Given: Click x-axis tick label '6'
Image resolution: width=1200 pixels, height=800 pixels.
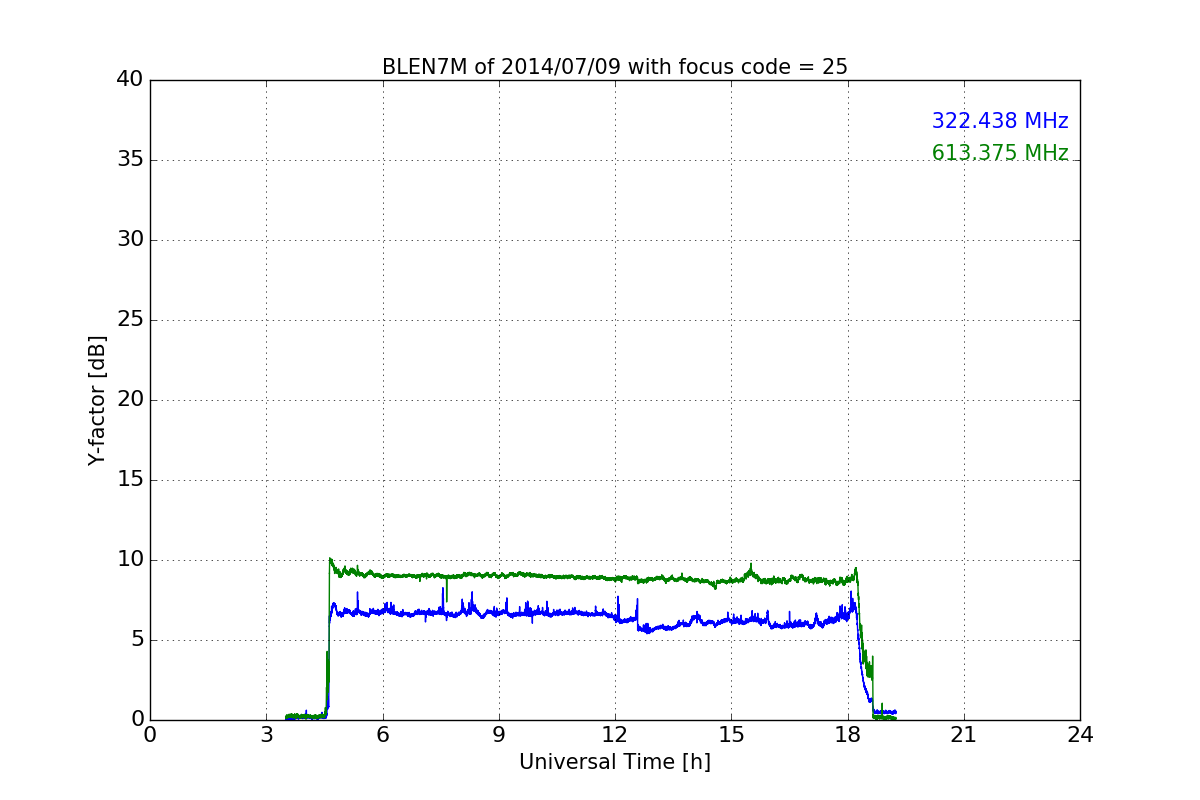Looking at the screenshot, I should (x=382, y=735).
